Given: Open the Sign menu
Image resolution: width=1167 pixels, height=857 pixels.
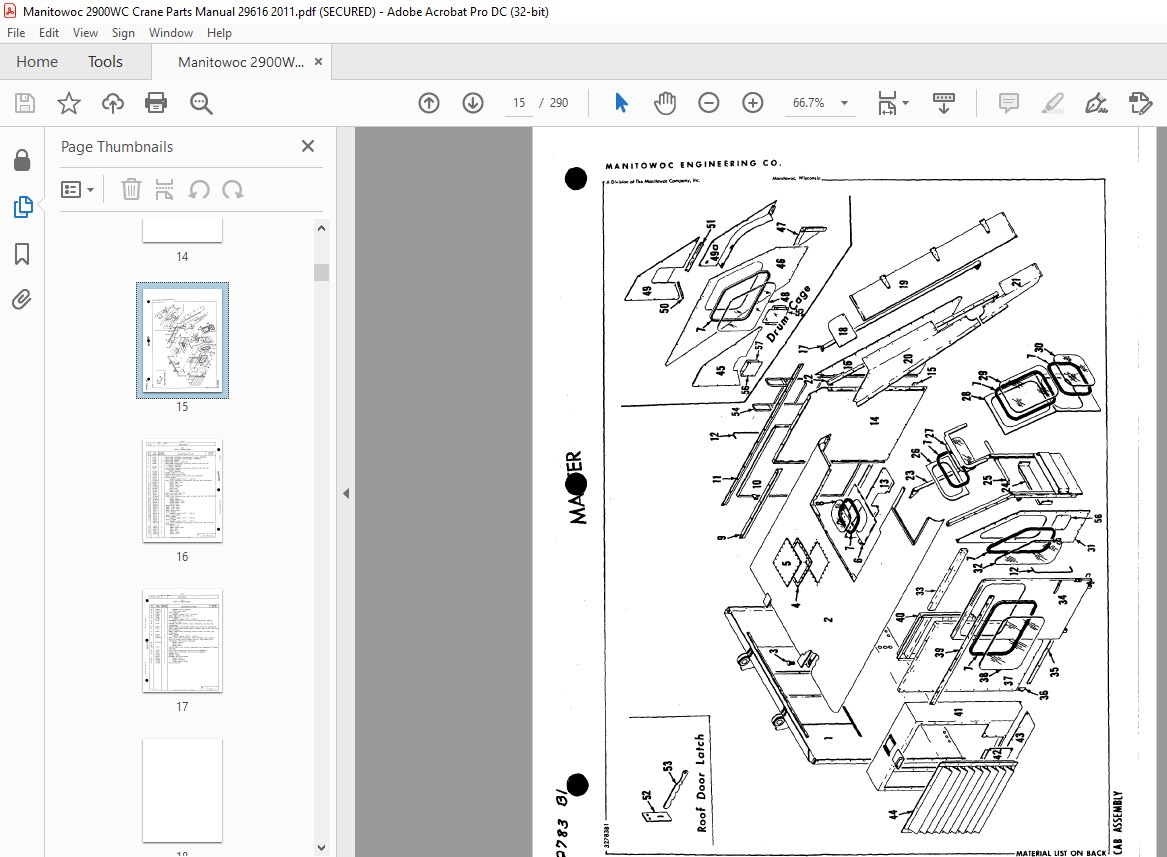Looking at the screenshot, I should coord(123,33).
